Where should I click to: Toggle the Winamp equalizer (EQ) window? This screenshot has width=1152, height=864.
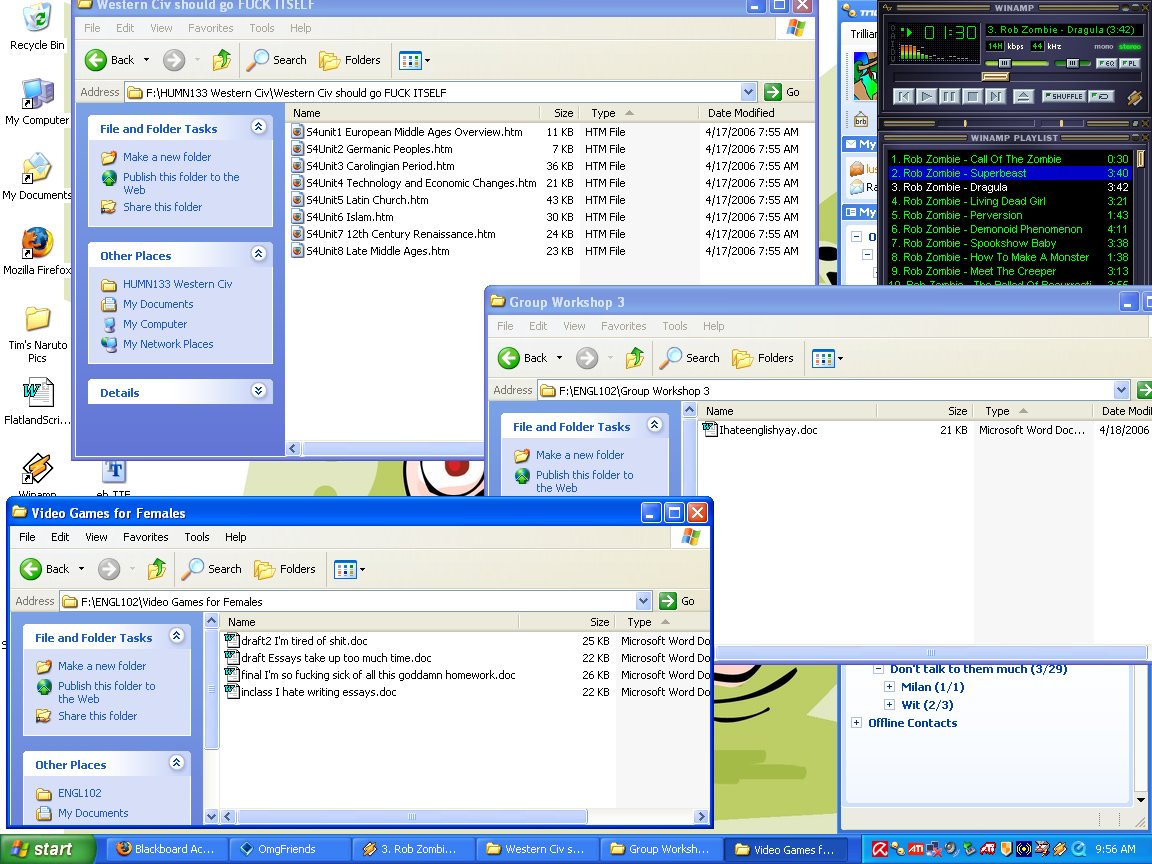pos(1106,63)
